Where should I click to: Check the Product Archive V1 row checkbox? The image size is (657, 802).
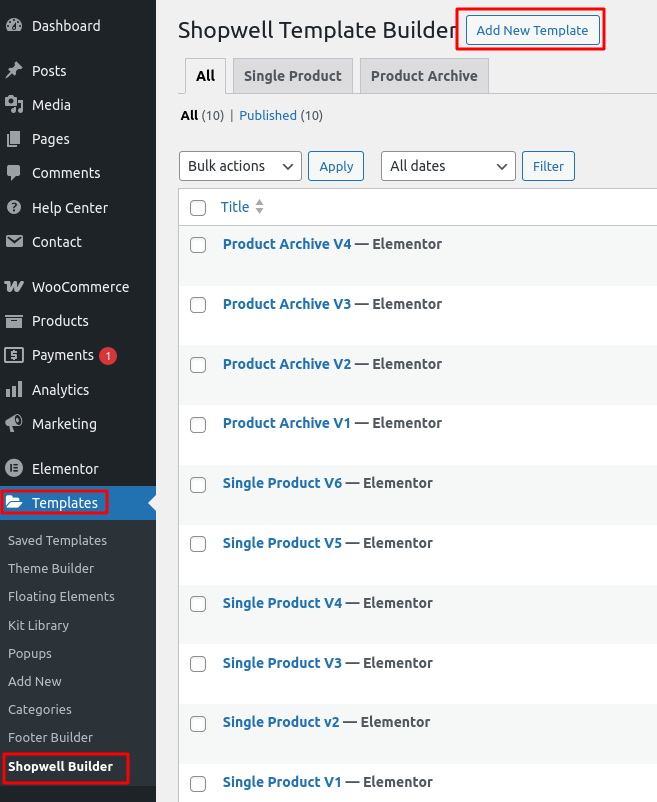(x=198, y=425)
